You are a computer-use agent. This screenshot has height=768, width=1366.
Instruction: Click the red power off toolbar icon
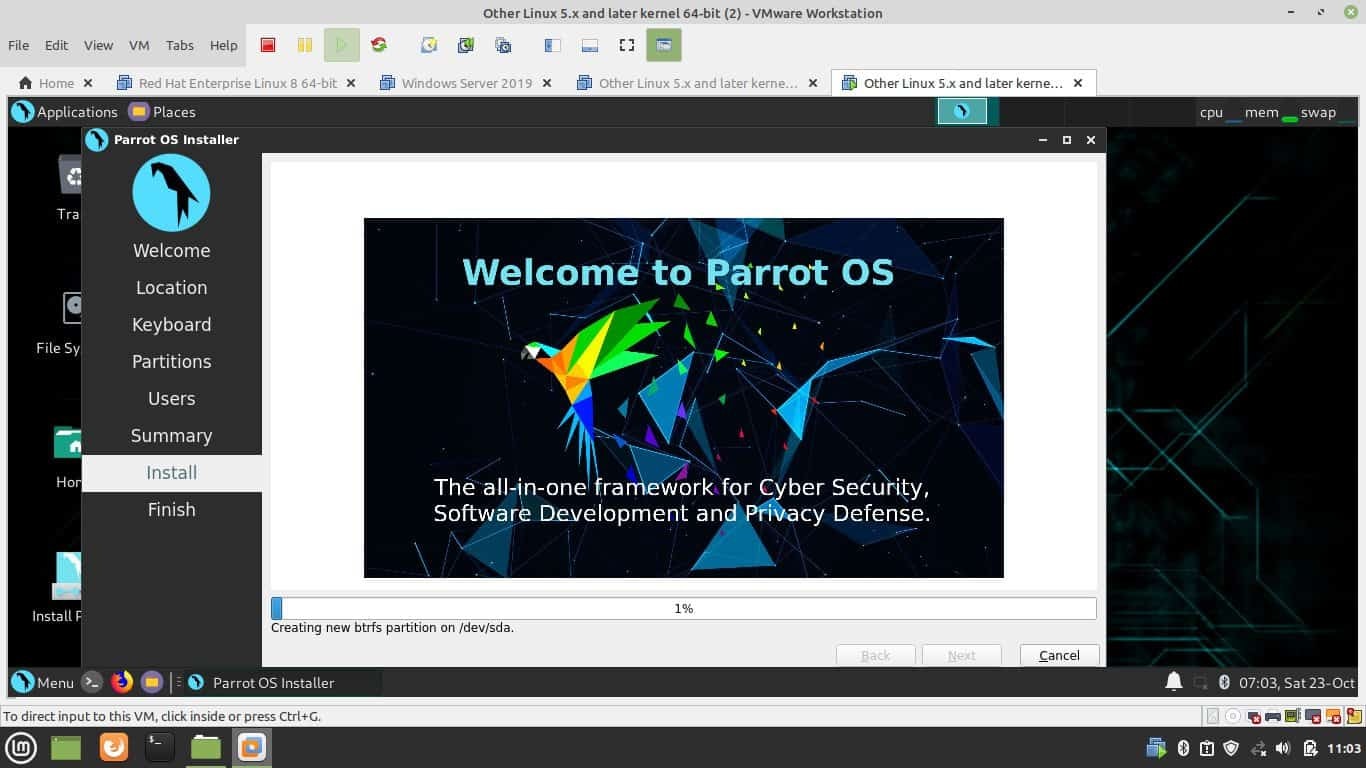coord(268,45)
